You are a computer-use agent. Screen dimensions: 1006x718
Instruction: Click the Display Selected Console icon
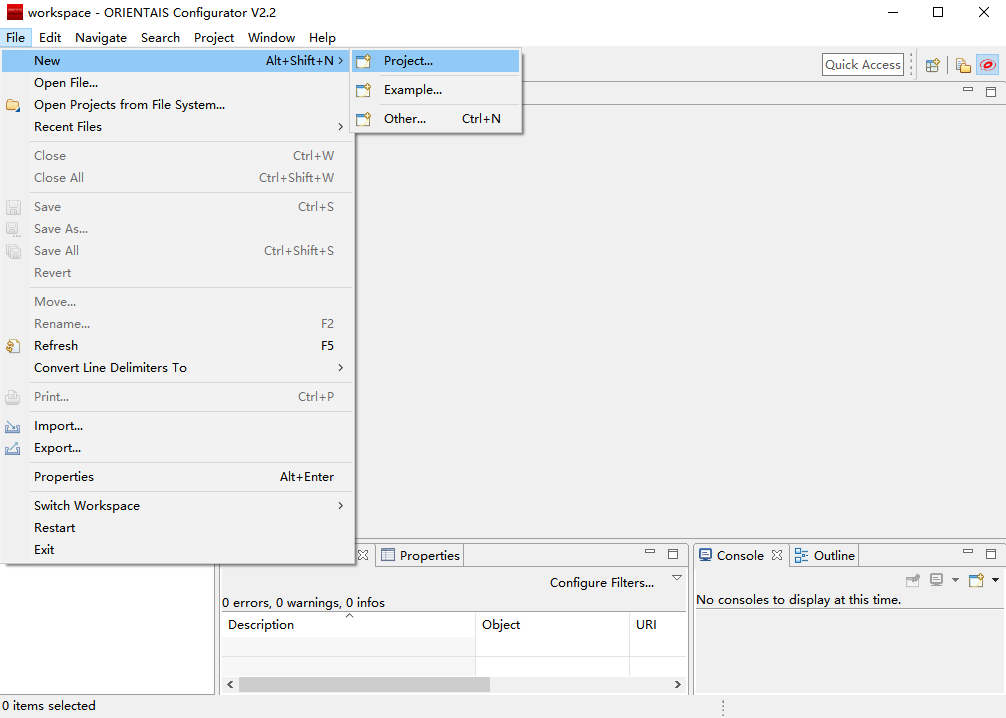coord(937,580)
